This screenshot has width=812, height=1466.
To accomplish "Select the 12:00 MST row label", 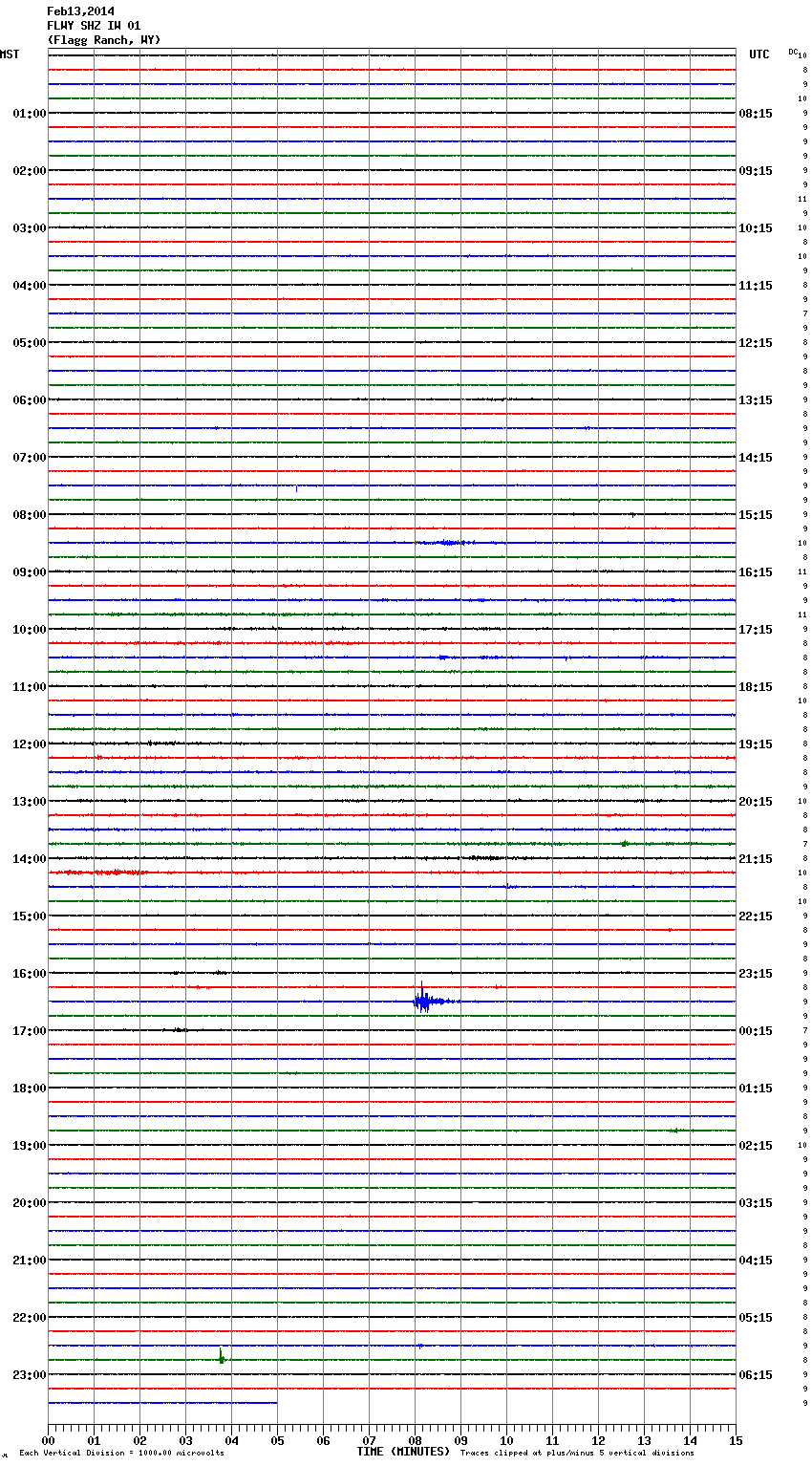I will 30,744.
